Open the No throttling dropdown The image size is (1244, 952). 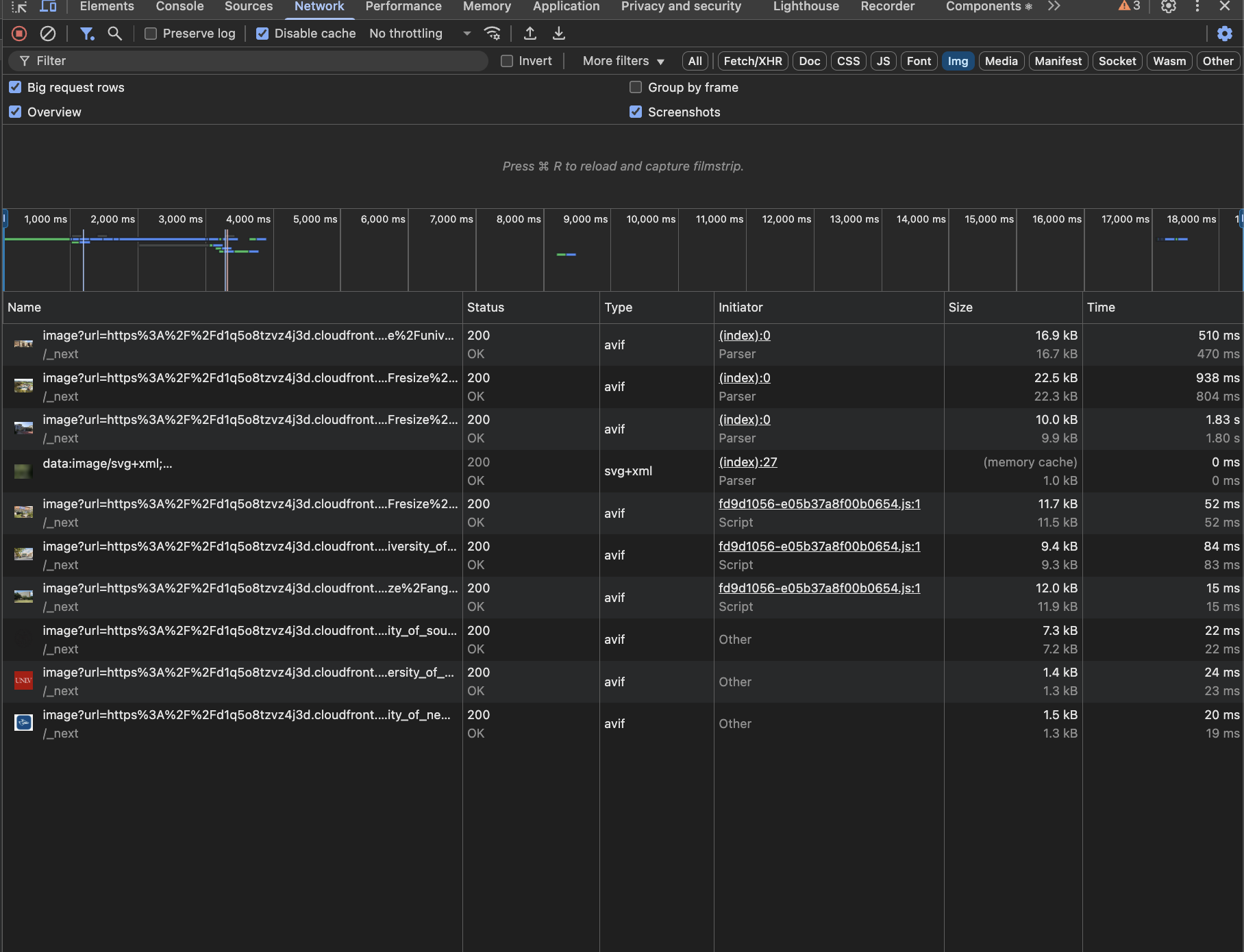point(419,34)
